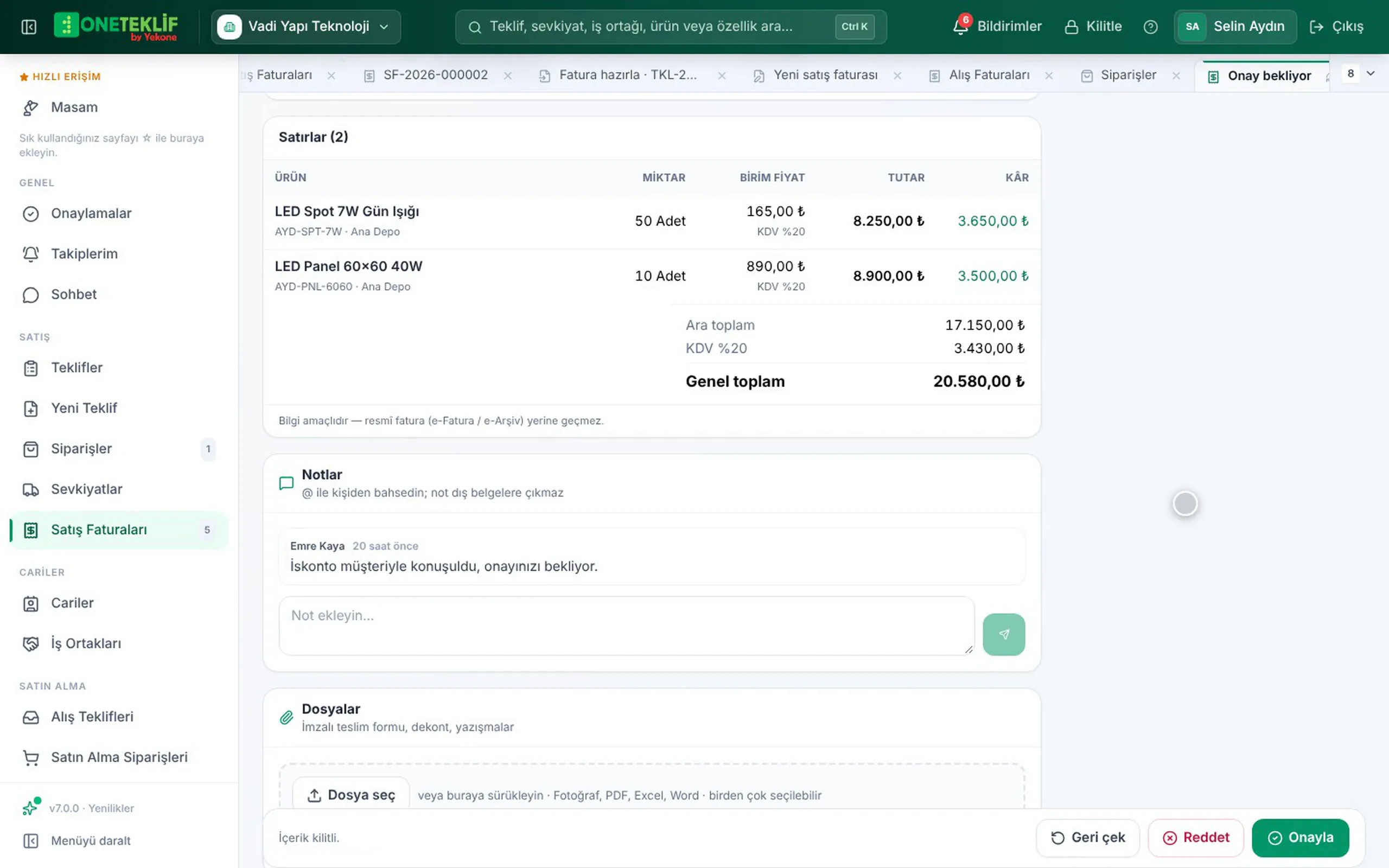Send the note with the paper plane button
1389x868 pixels.
1003,634
